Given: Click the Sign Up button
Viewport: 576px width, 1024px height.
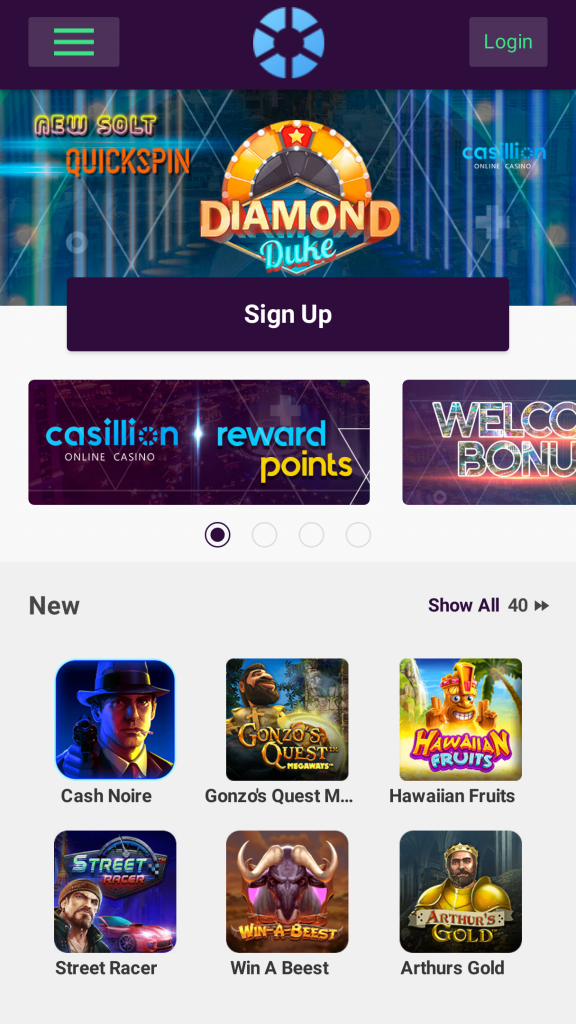Looking at the screenshot, I should coord(288,314).
